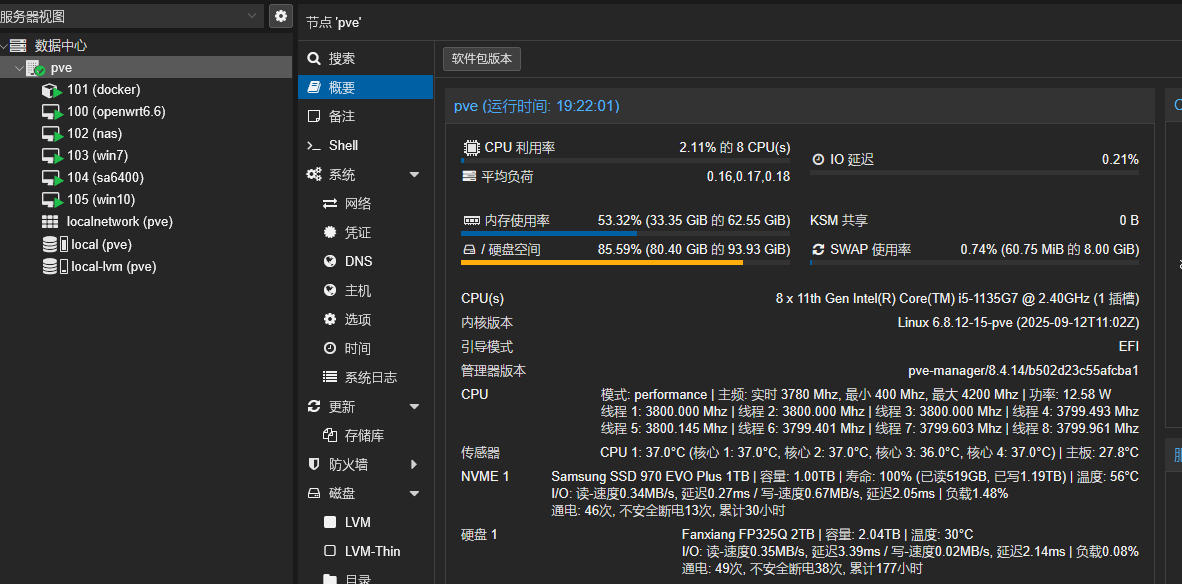
Task: Click the 软件包版本 button
Action: coord(481,59)
